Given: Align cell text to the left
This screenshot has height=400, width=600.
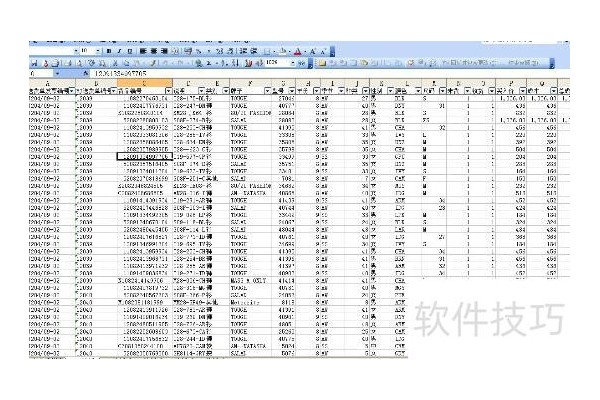Looking at the screenshot, I should pyautogui.click(x=143, y=51).
